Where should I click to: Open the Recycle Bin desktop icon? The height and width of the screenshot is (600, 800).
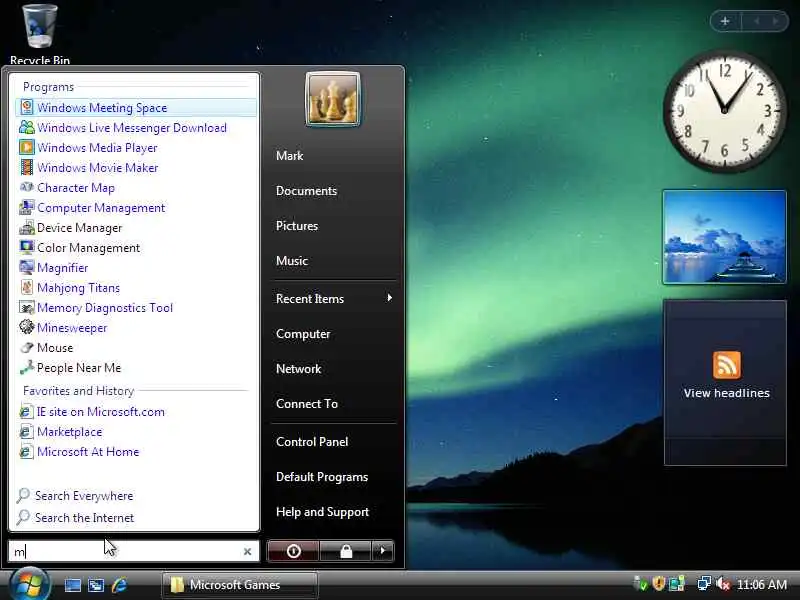coord(40,34)
